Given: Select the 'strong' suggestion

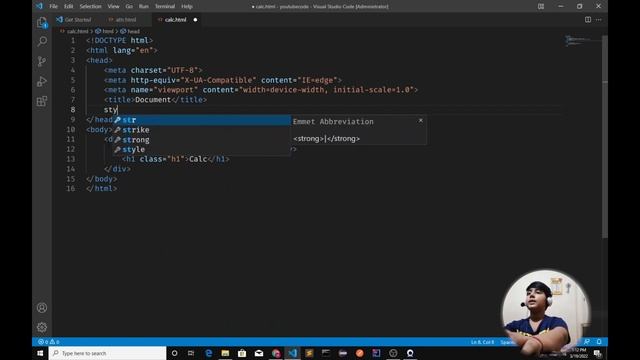Looking at the screenshot, I should coord(201,140).
